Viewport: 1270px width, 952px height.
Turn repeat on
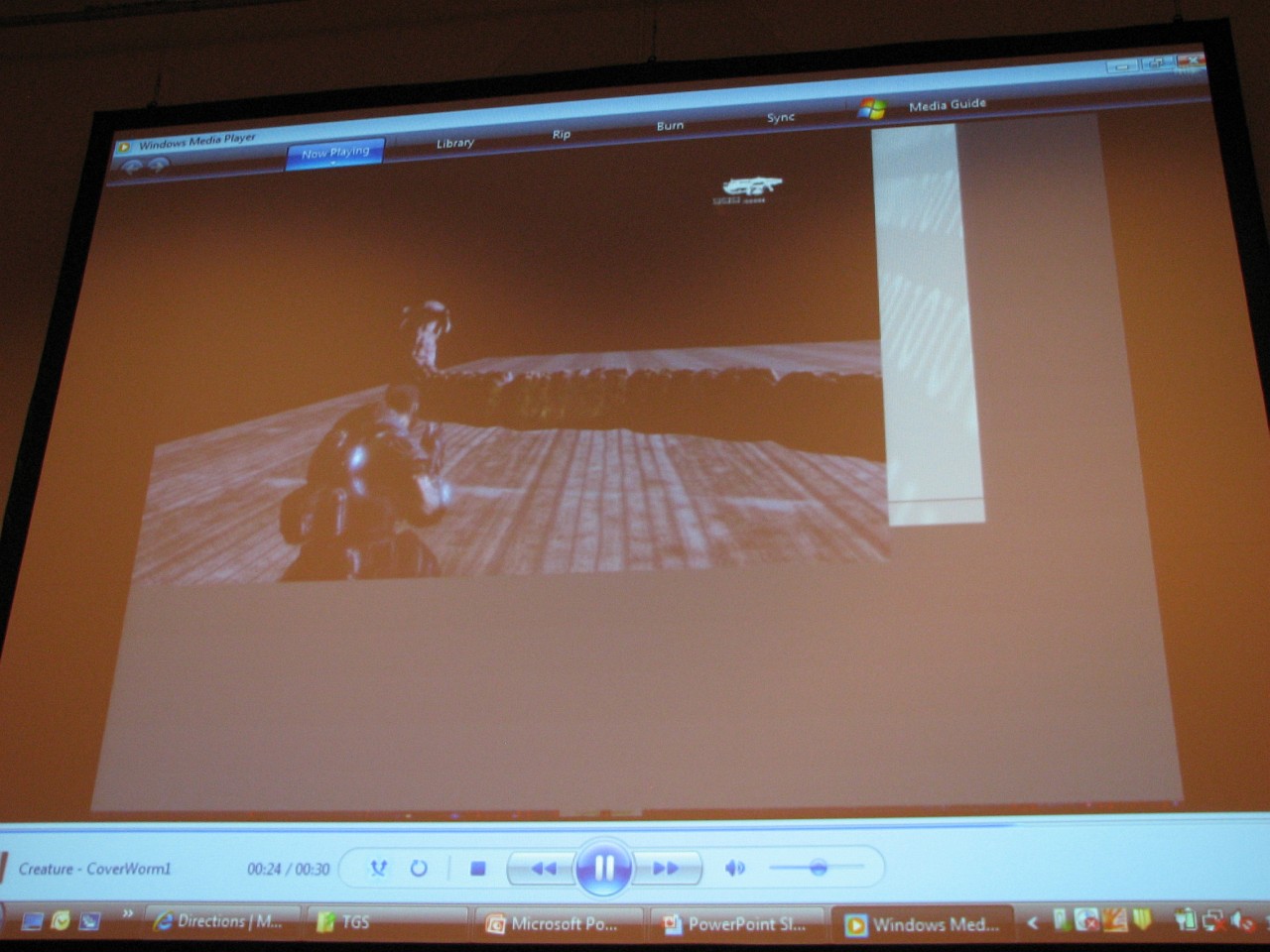[419, 869]
